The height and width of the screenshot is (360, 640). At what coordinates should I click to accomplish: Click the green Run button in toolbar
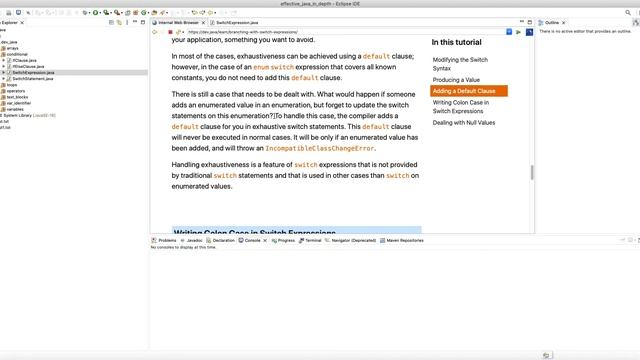[x=95, y=13]
